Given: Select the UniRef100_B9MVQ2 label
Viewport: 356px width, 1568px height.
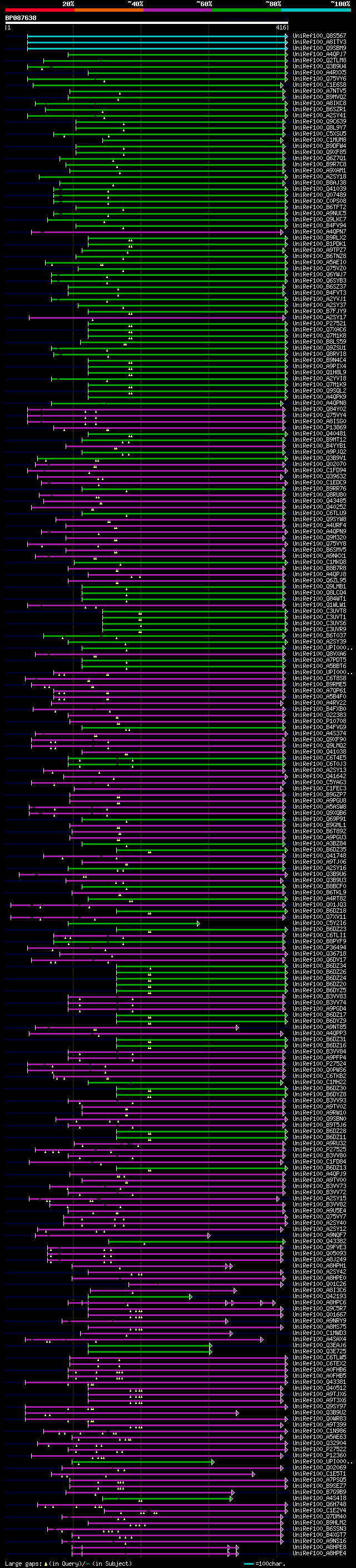Looking at the screenshot, I should 319,97.
